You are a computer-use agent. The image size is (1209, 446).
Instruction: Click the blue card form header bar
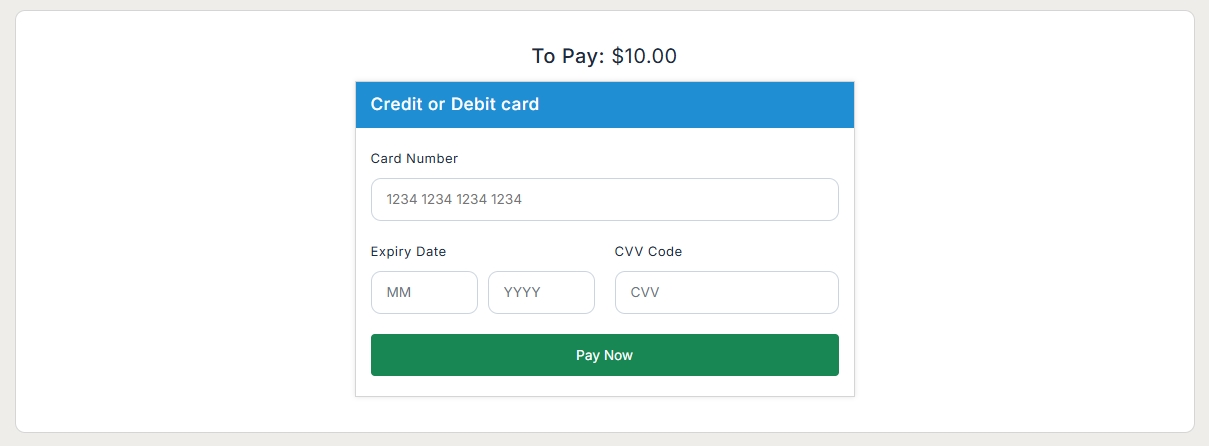tap(604, 104)
